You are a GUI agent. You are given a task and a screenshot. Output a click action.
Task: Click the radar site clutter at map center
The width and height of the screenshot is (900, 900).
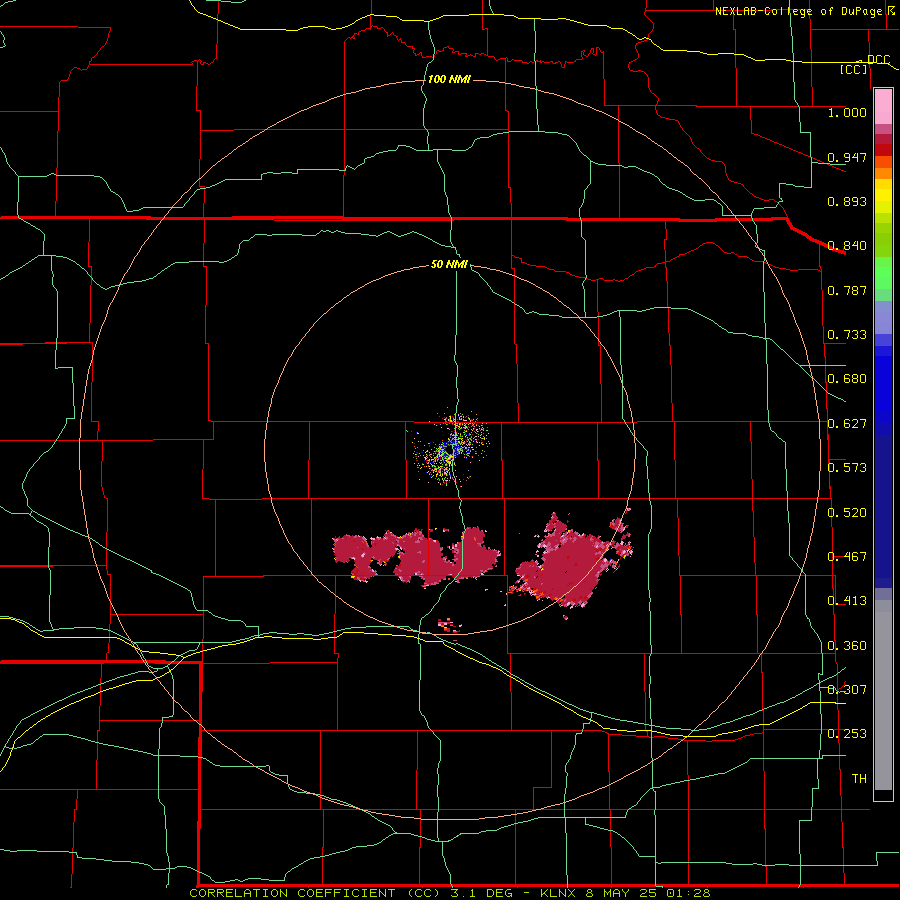coord(451,448)
